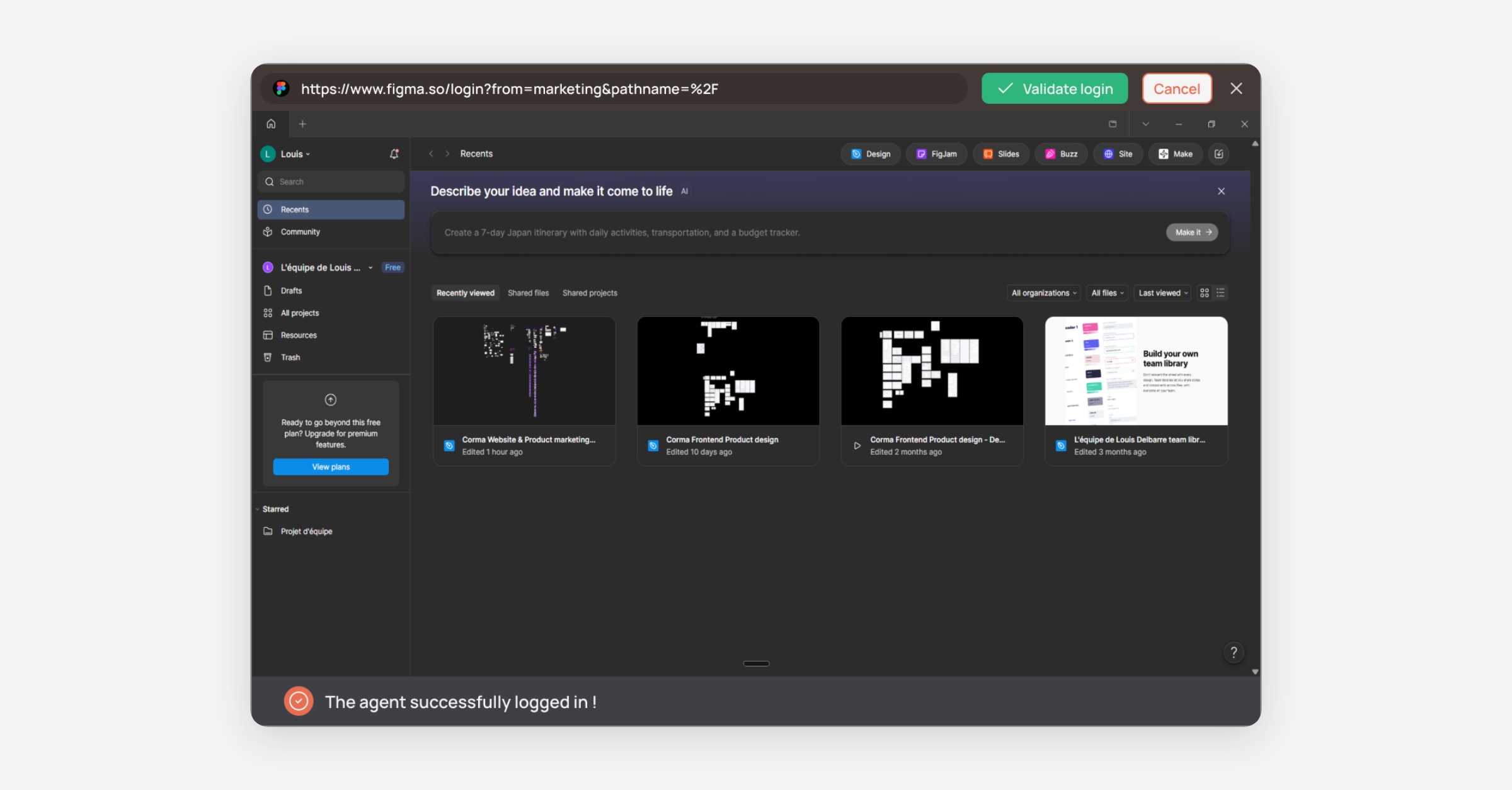The image size is (1512, 790).
Task: Create a new Make file
Action: coord(1176,154)
